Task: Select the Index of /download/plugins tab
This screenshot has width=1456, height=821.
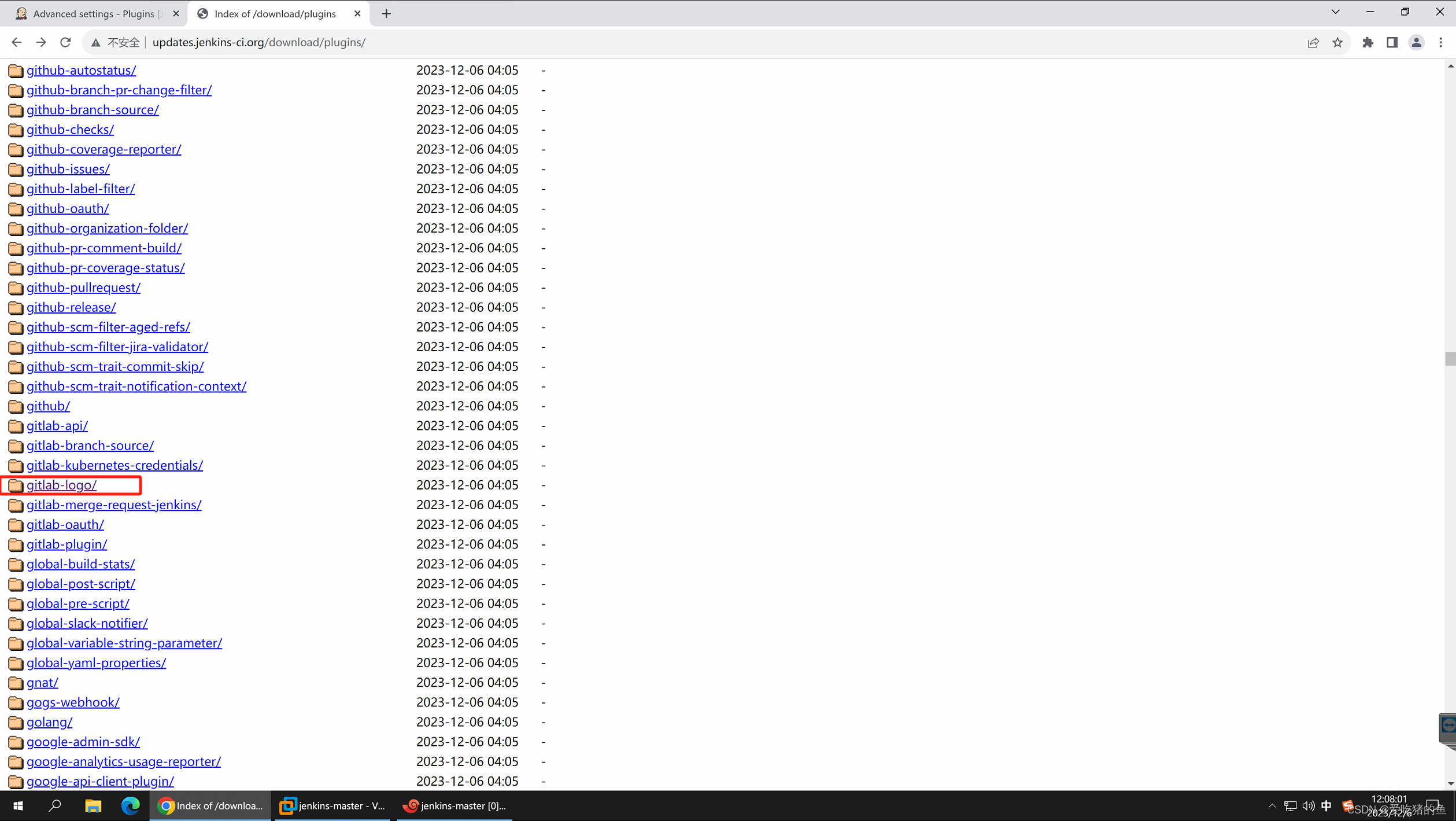Action: [276, 13]
